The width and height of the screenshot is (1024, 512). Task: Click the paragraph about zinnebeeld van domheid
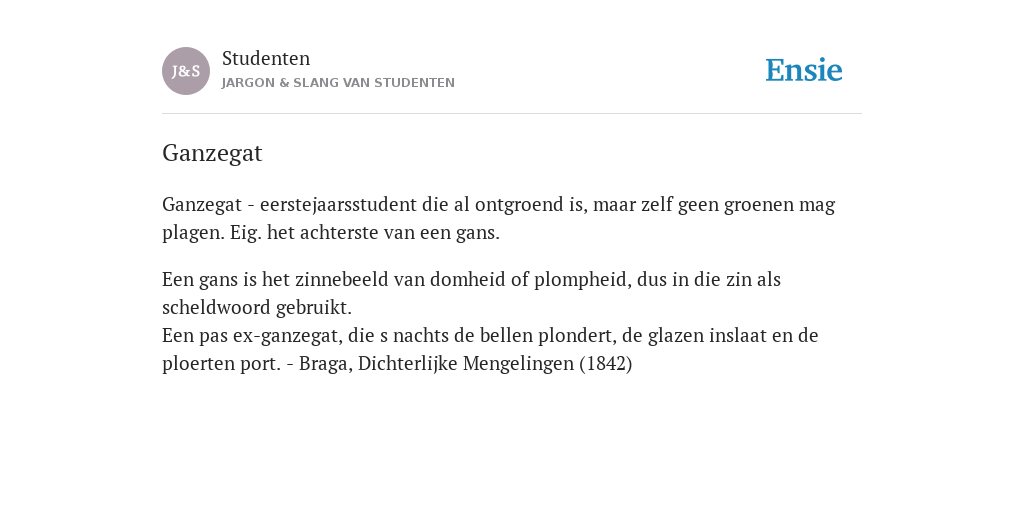(x=472, y=293)
